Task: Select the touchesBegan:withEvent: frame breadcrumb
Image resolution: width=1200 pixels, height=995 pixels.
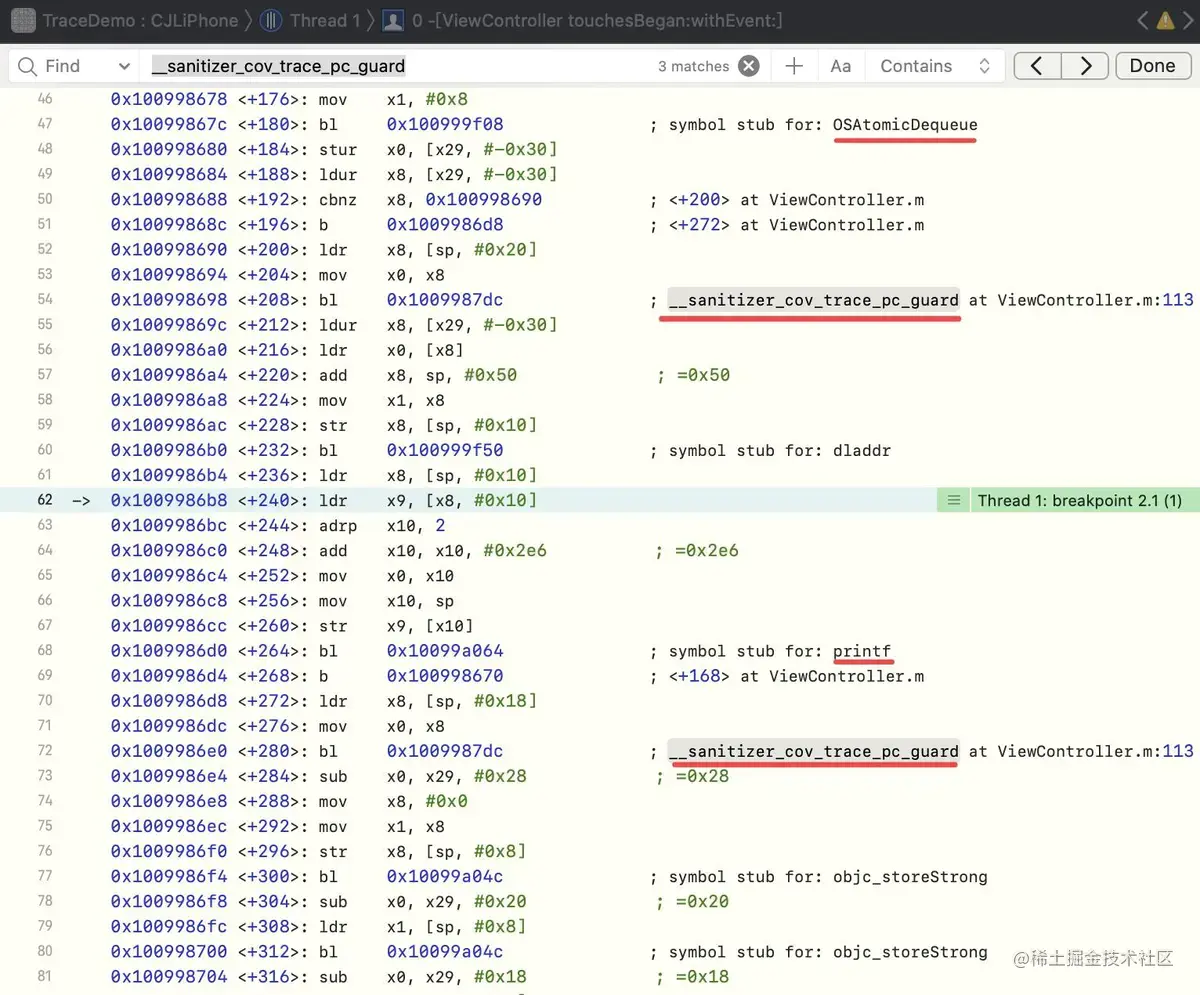Action: [x=598, y=20]
